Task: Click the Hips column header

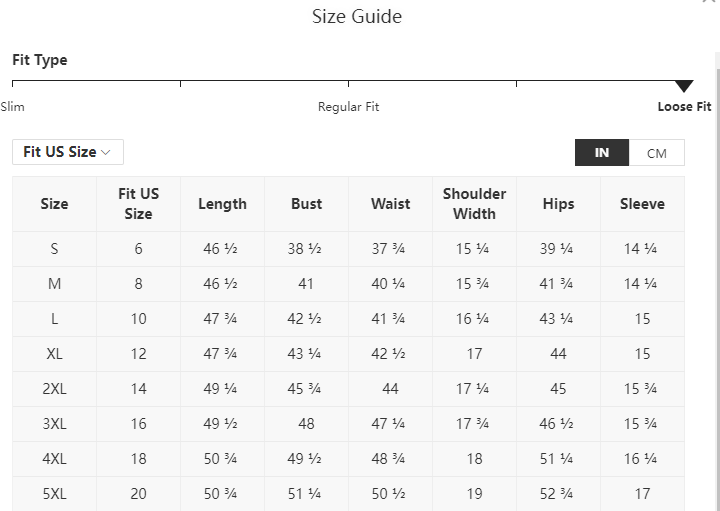Action: pyautogui.click(x=558, y=204)
